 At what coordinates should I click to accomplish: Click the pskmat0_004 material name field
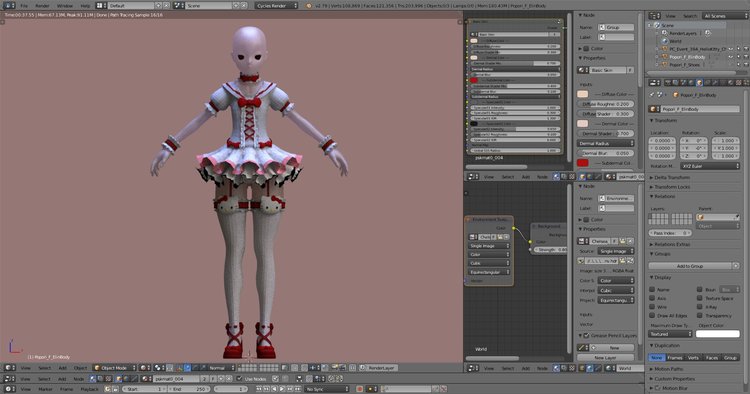coord(175,379)
